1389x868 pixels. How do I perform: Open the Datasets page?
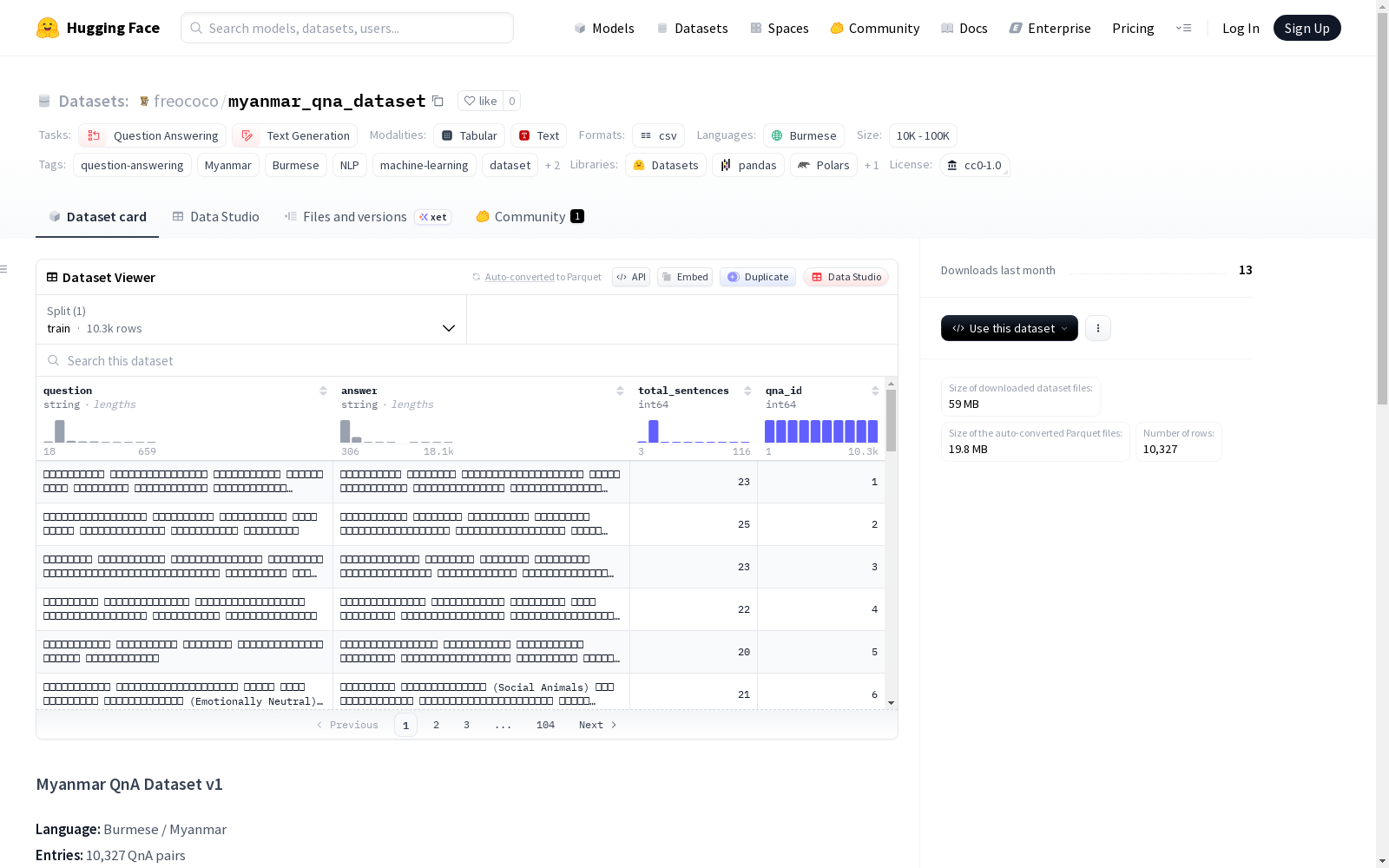[692, 28]
